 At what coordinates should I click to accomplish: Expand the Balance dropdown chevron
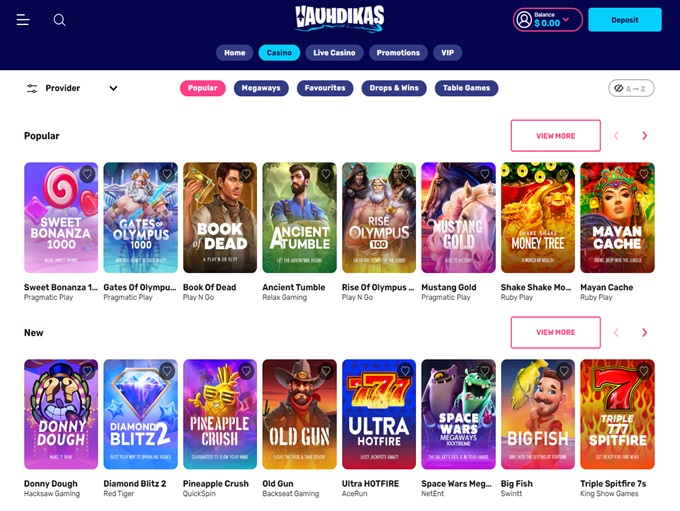566,20
